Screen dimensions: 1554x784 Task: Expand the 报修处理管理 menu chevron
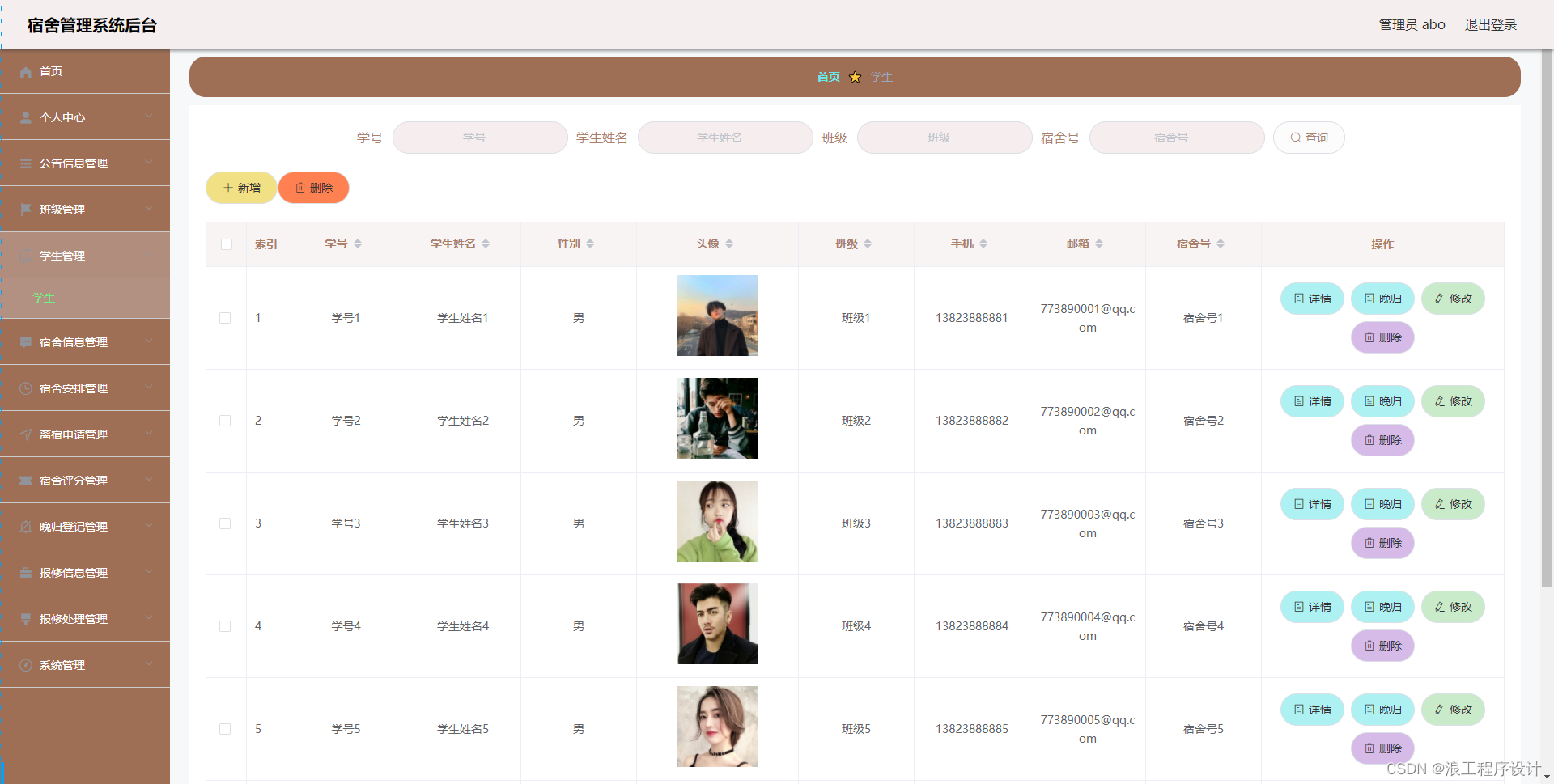[149, 618]
